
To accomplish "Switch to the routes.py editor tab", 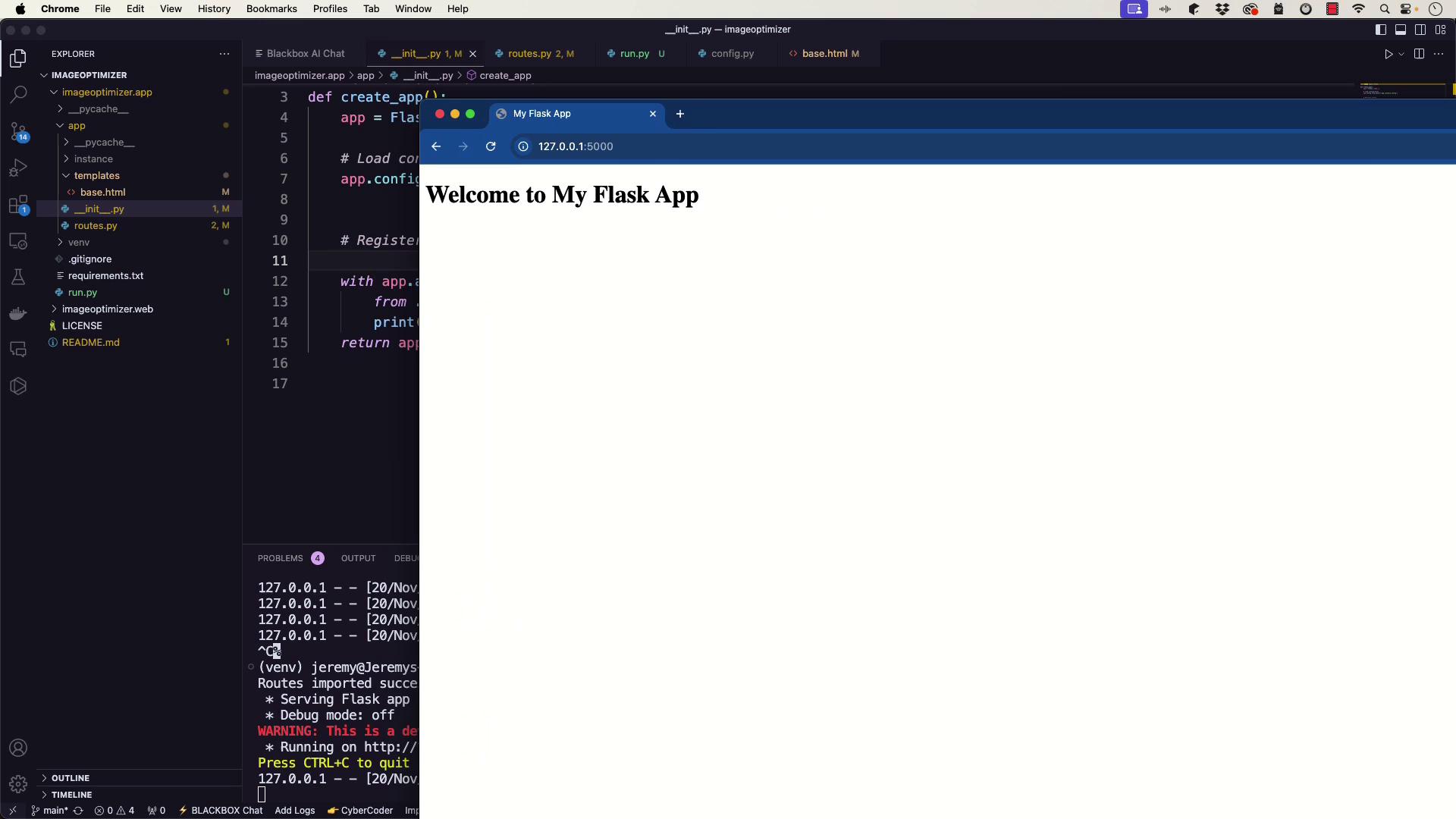I will [529, 54].
